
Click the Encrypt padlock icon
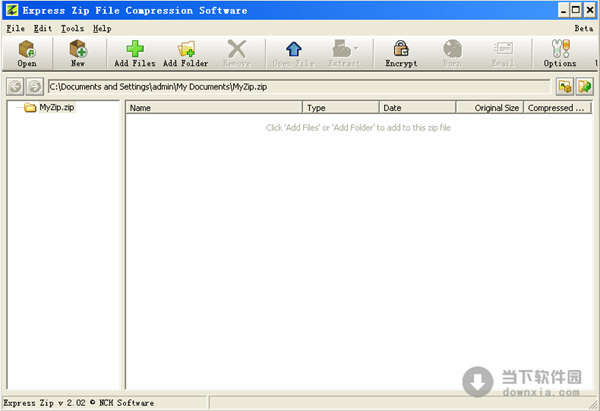click(401, 49)
